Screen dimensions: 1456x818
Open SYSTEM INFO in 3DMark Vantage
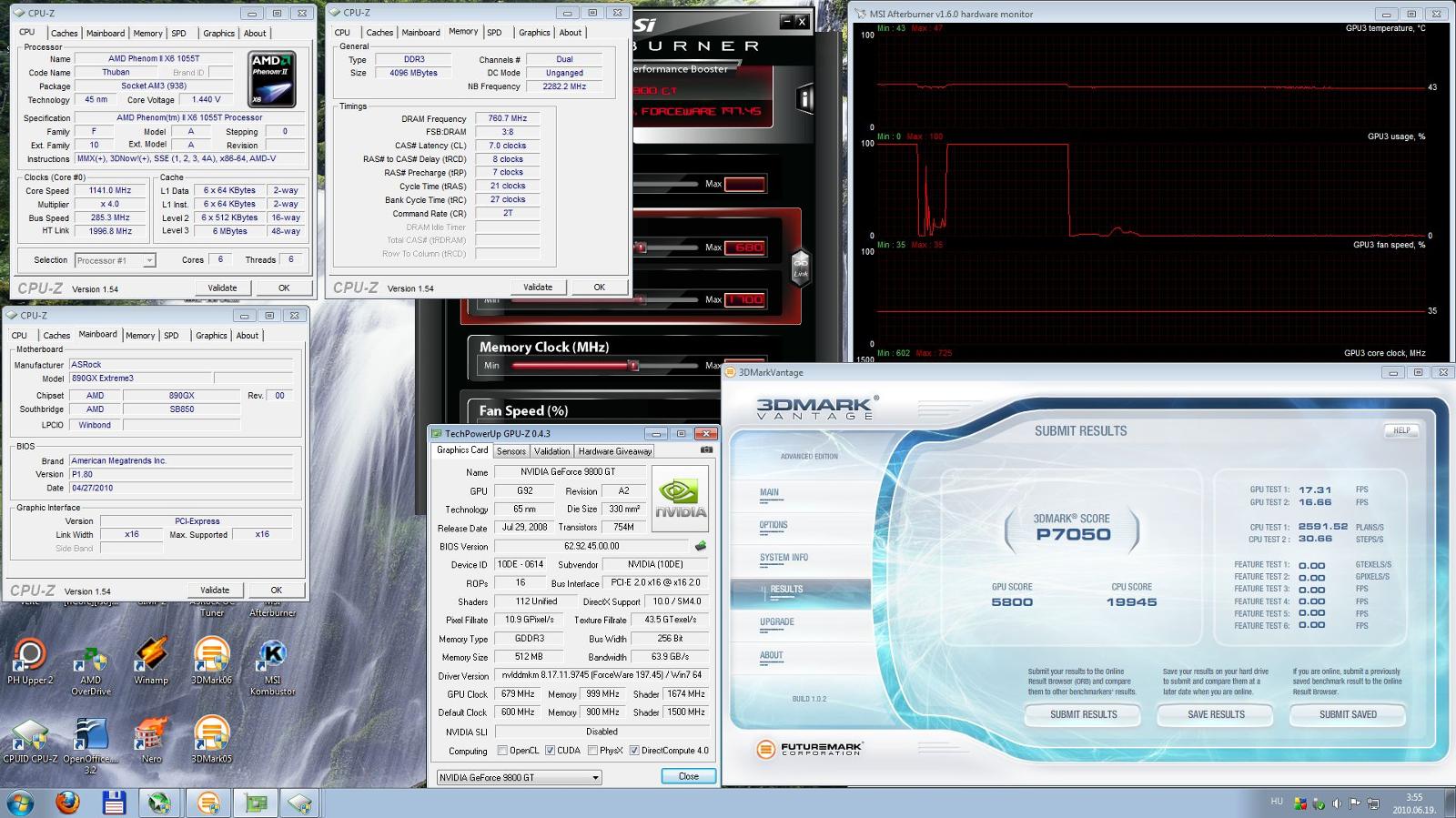click(x=784, y=558)
